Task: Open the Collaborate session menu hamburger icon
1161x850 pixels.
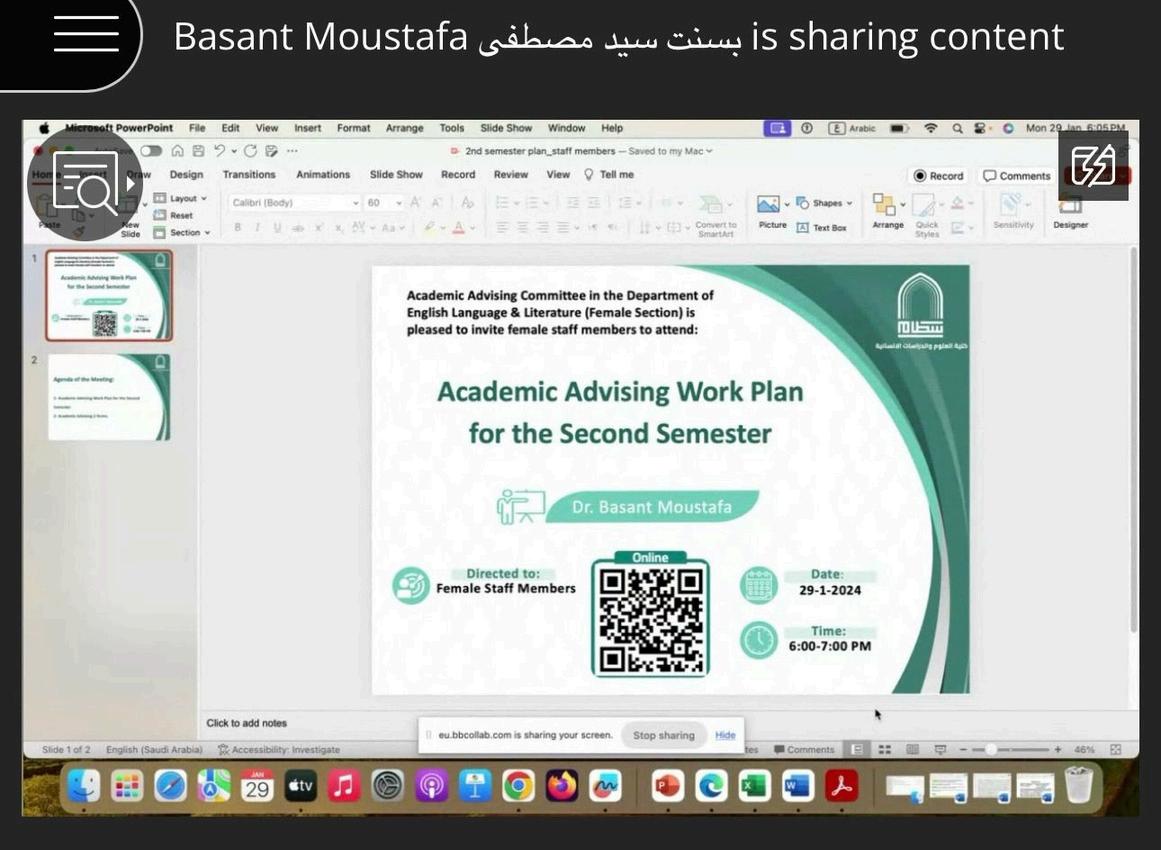Action: [86, 33]
